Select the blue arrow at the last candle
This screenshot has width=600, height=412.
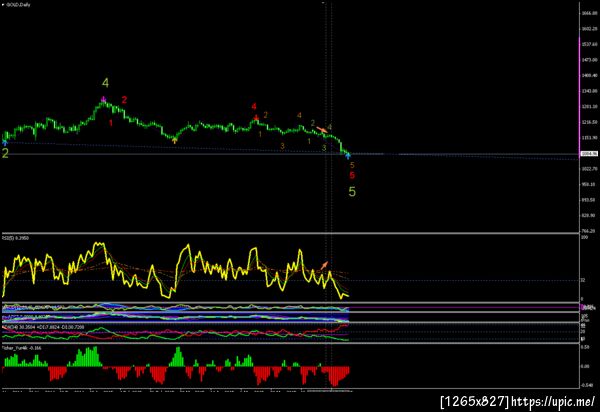pyautogui.click(x=347, y=155)
